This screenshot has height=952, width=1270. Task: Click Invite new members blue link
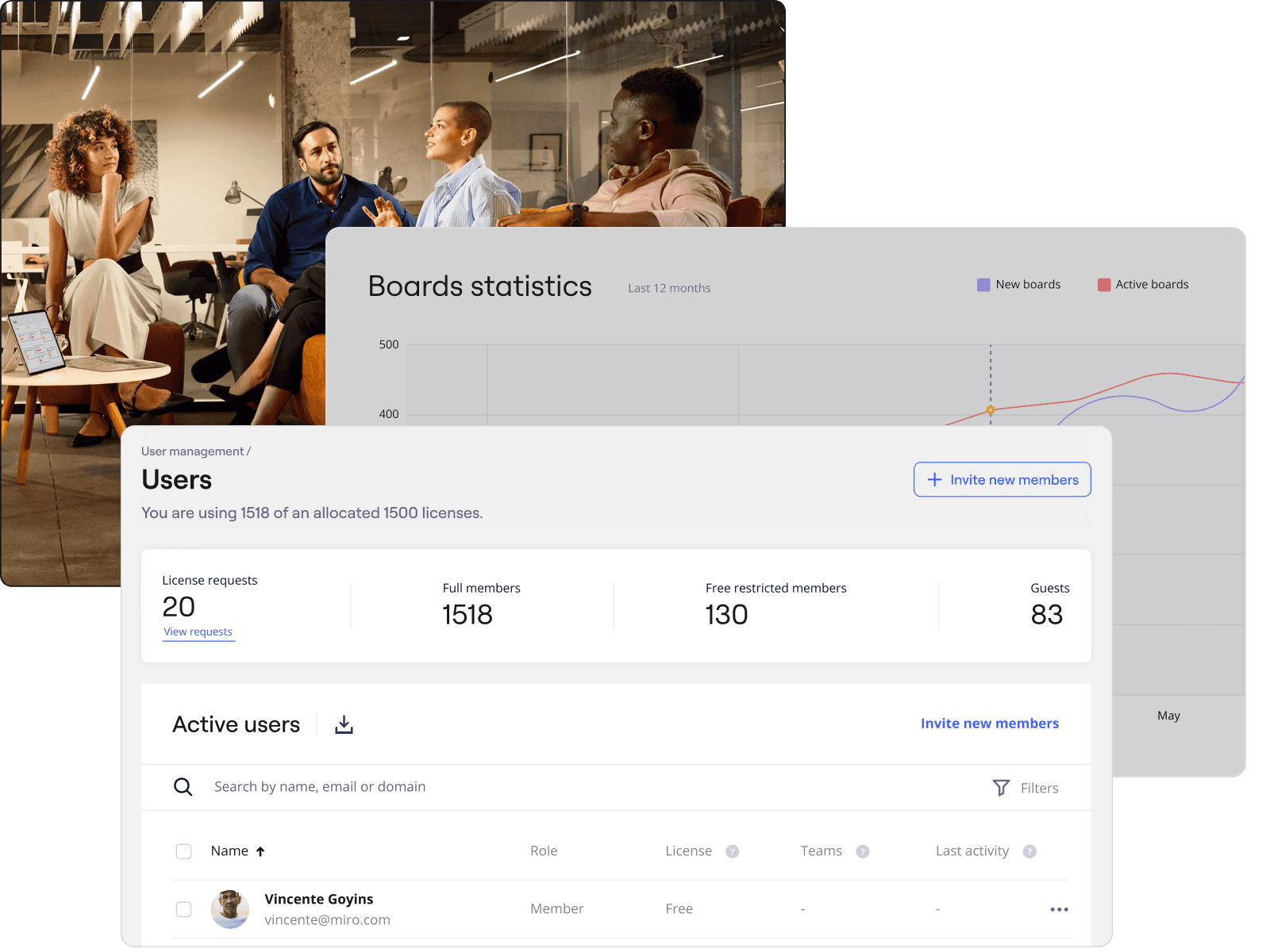click(989, 724)
